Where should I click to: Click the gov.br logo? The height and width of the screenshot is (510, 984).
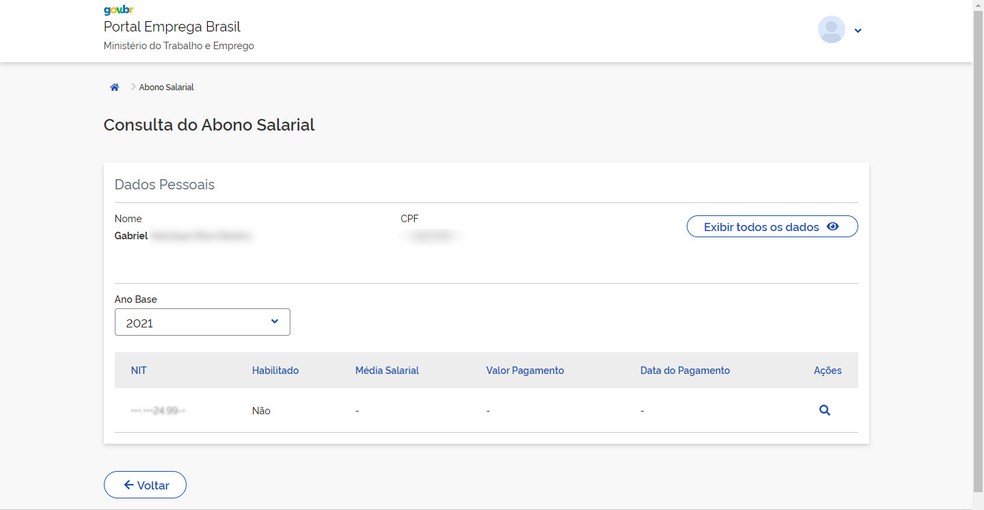point(118,10)
